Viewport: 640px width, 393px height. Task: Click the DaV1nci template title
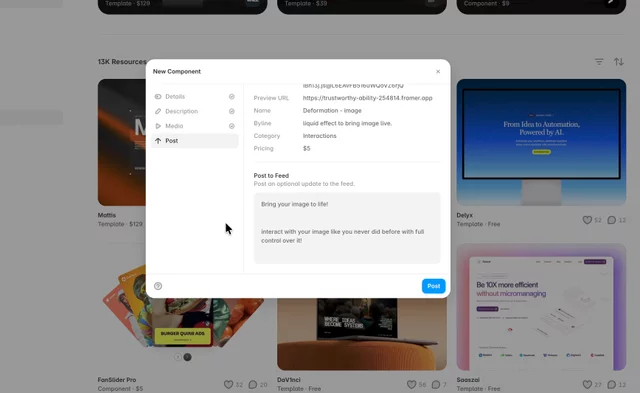pyautogui.click(x=289, y=380)
